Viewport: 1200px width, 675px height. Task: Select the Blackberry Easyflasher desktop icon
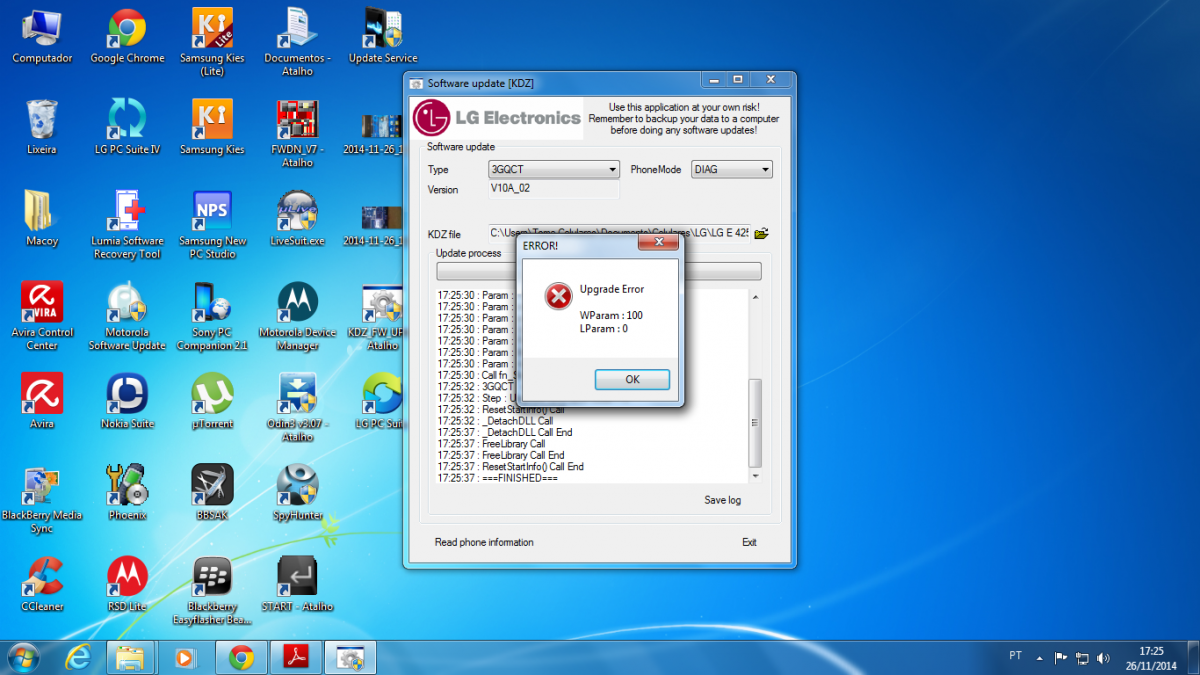212,590
